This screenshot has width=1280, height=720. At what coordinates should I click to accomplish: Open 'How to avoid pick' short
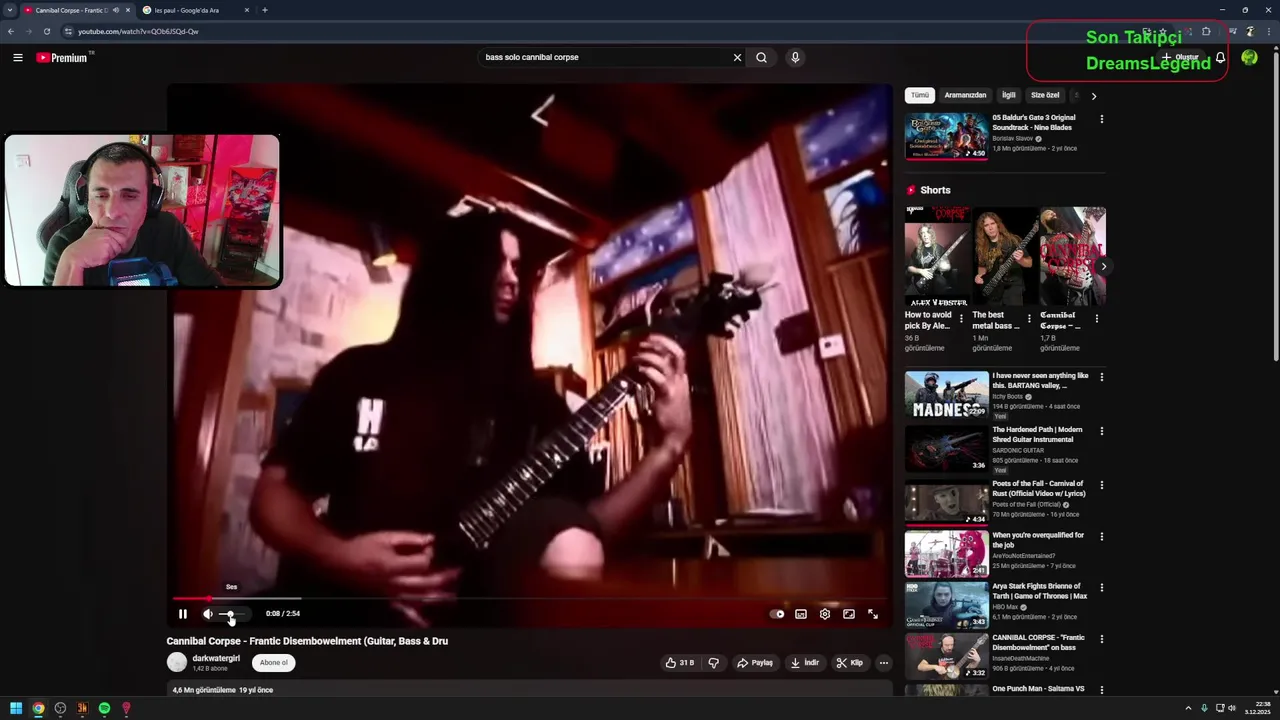point(936,256)
